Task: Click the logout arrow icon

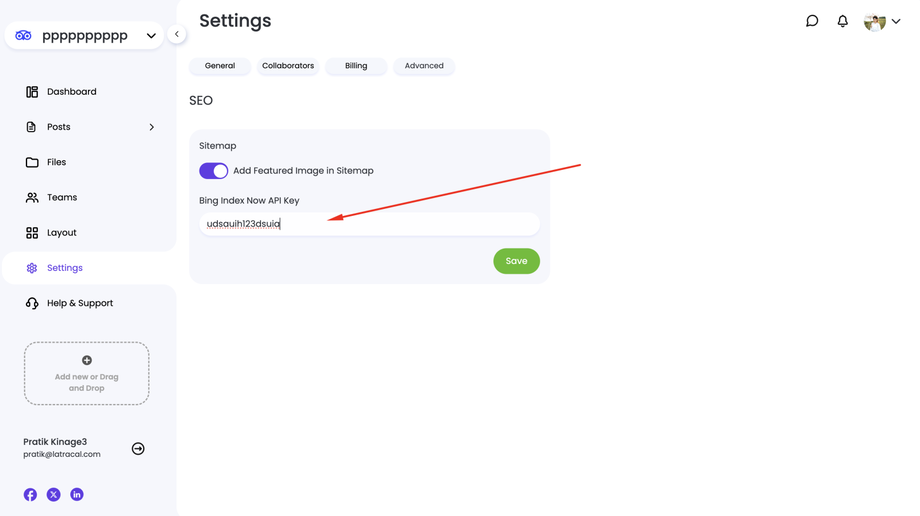Action: 138,449
